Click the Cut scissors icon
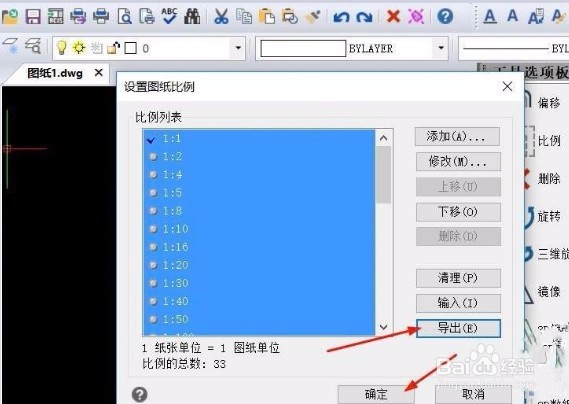569x404 pixels. [221, 16]
